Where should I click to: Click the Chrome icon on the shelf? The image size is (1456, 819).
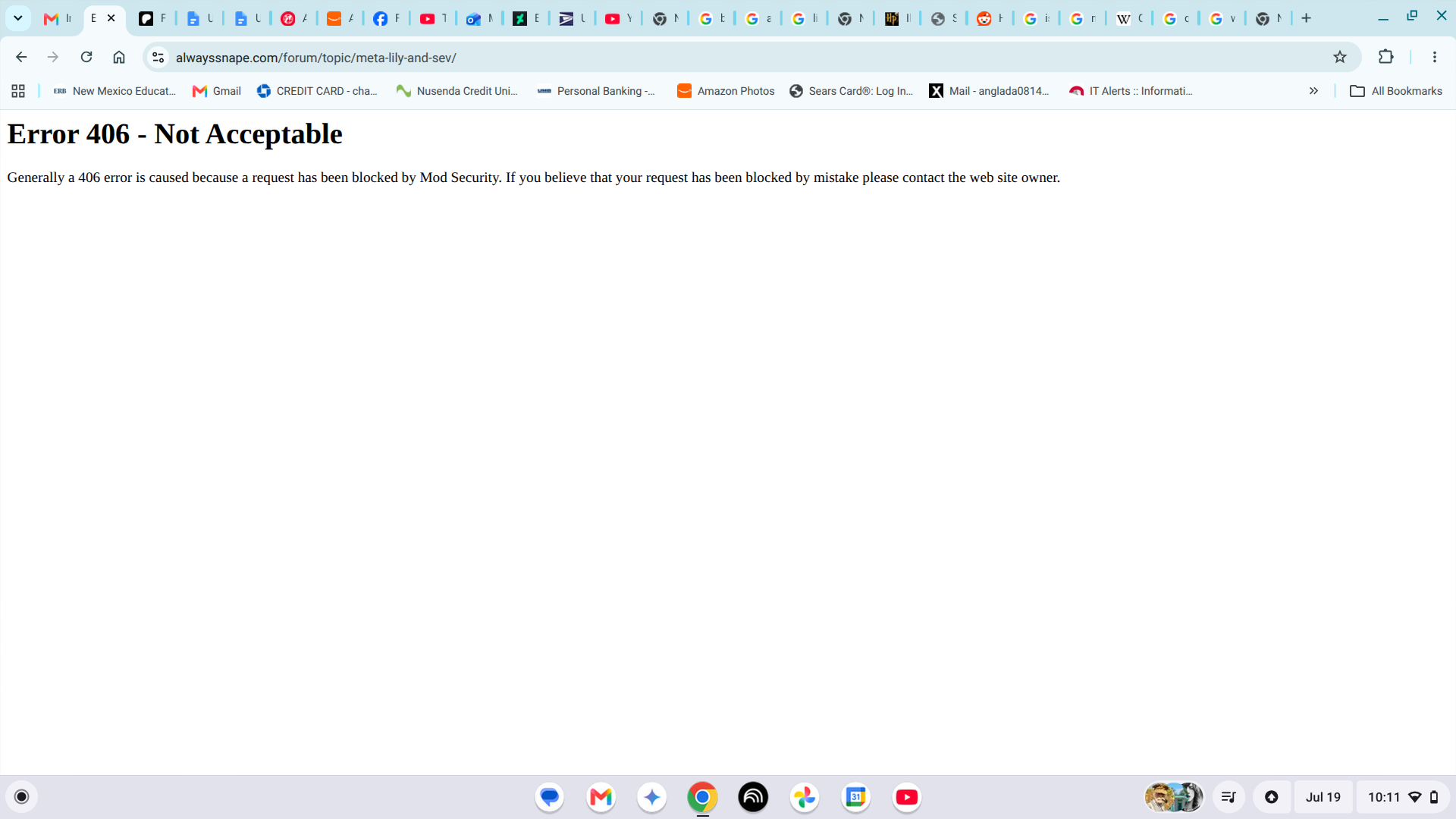click(702, 797)
